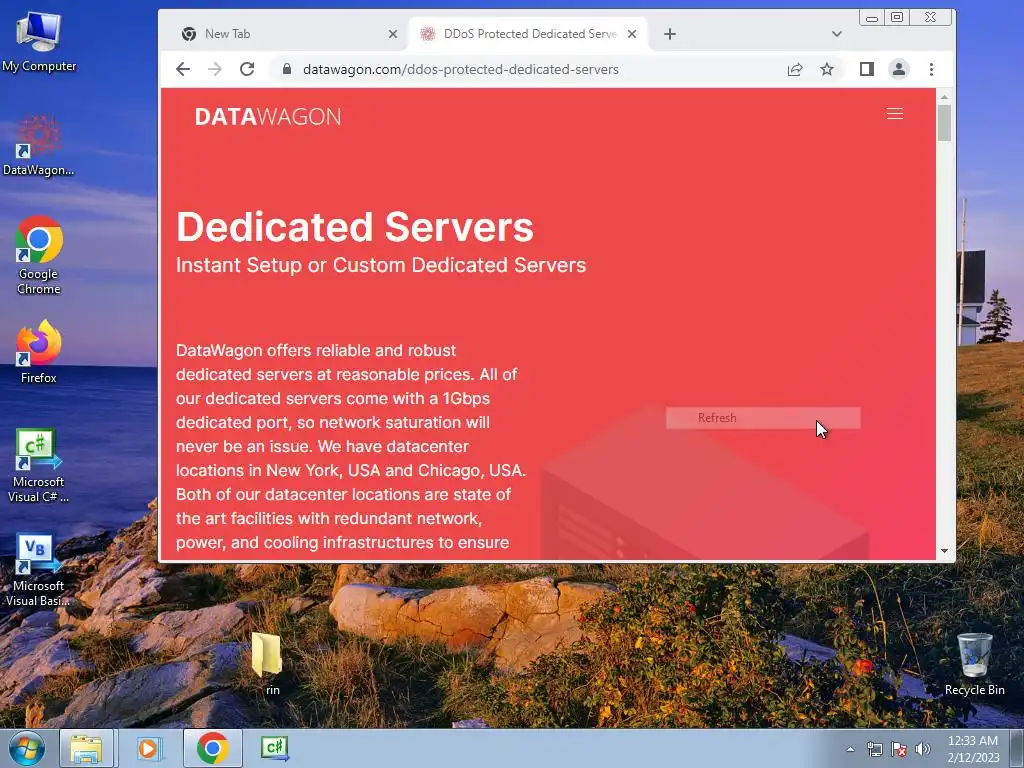
Task: Click the vertical scrollbar thumb
Action: click(x=944, y=123)
